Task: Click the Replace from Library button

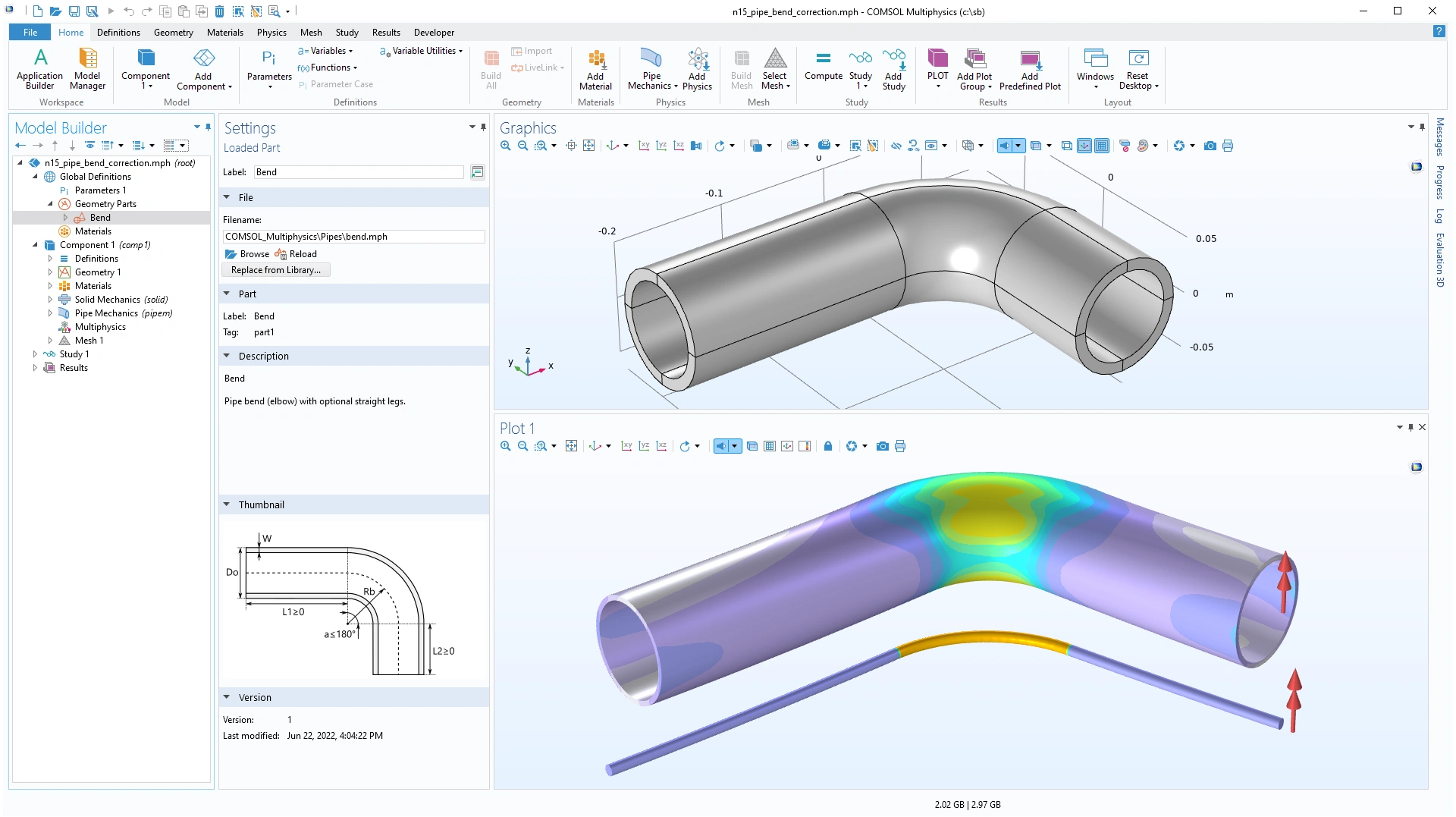Action: [275, 270]
